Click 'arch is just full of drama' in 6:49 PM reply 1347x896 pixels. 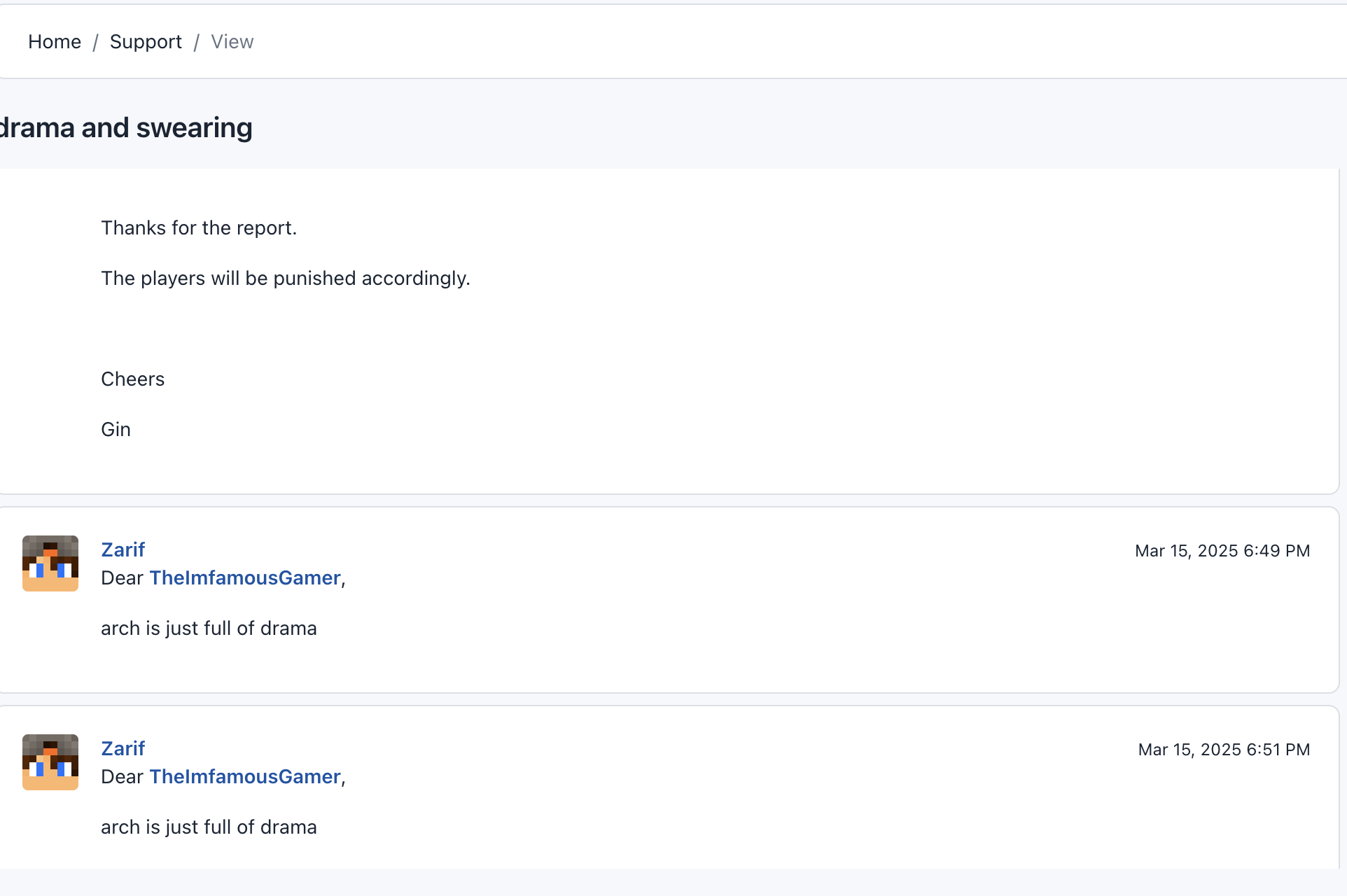209,629
